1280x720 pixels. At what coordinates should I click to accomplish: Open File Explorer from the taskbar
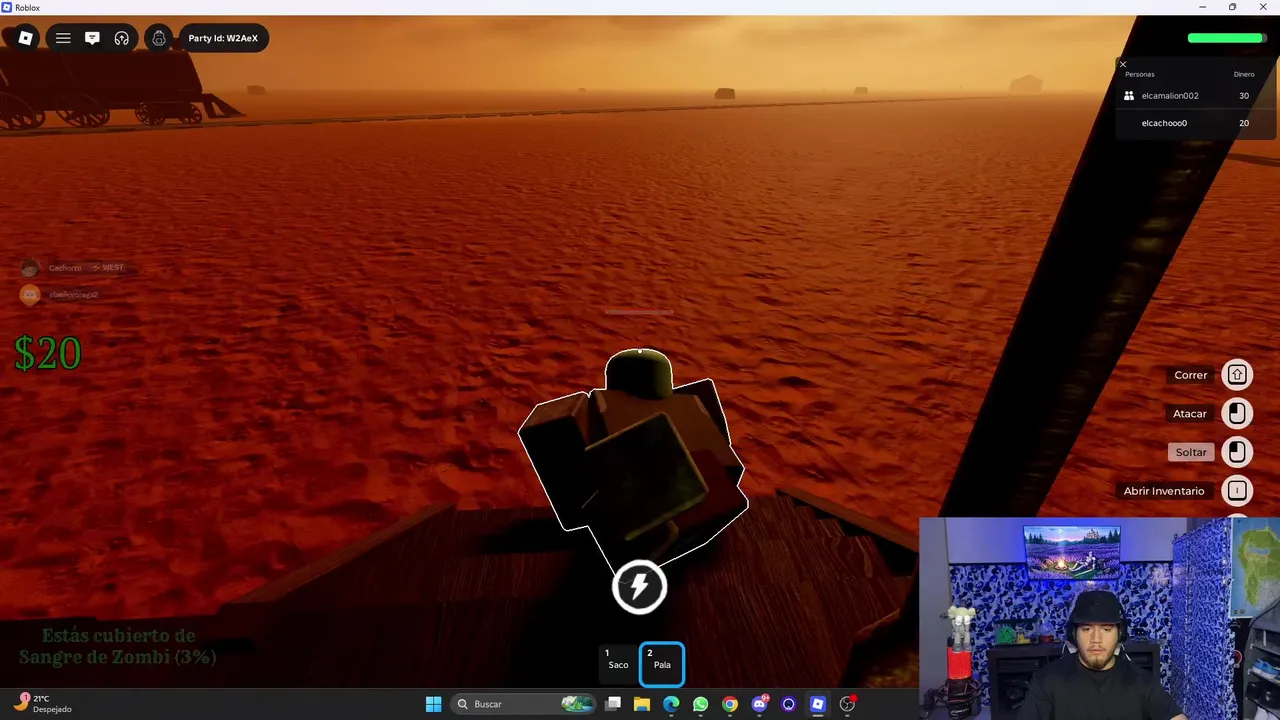(642, 704)
